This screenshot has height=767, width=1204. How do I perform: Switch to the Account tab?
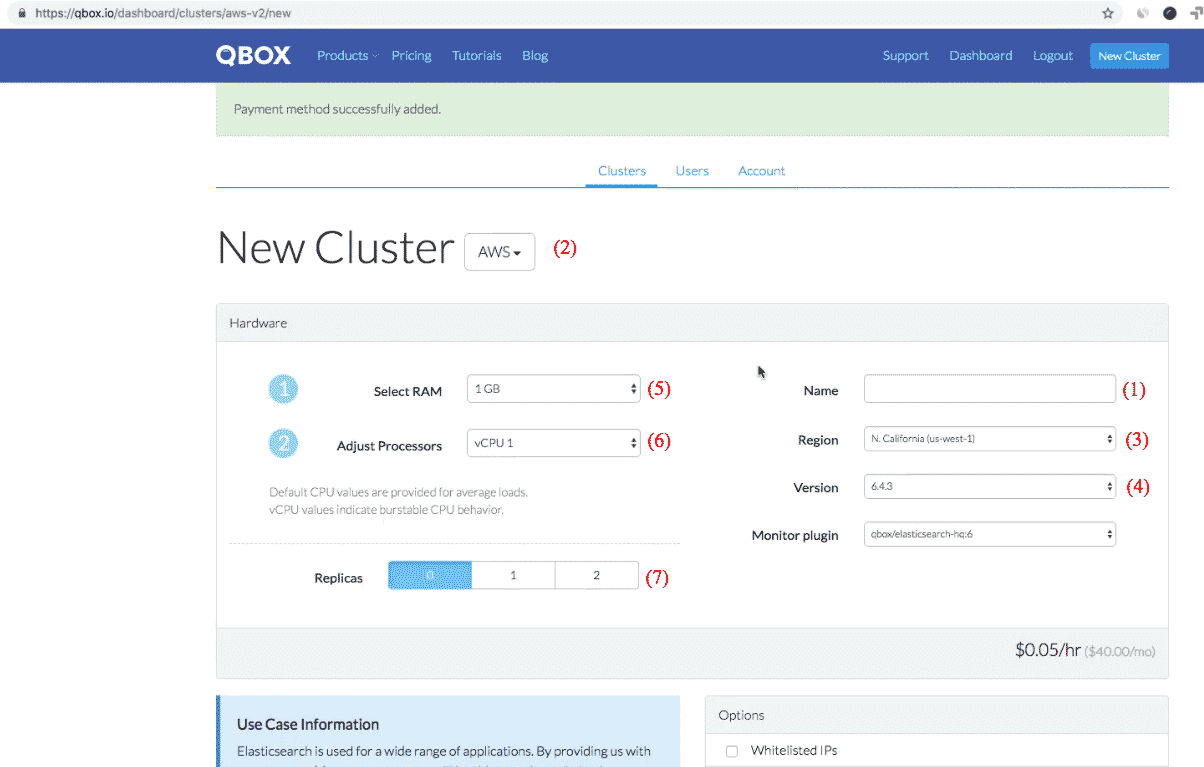[x=761, y=171]
